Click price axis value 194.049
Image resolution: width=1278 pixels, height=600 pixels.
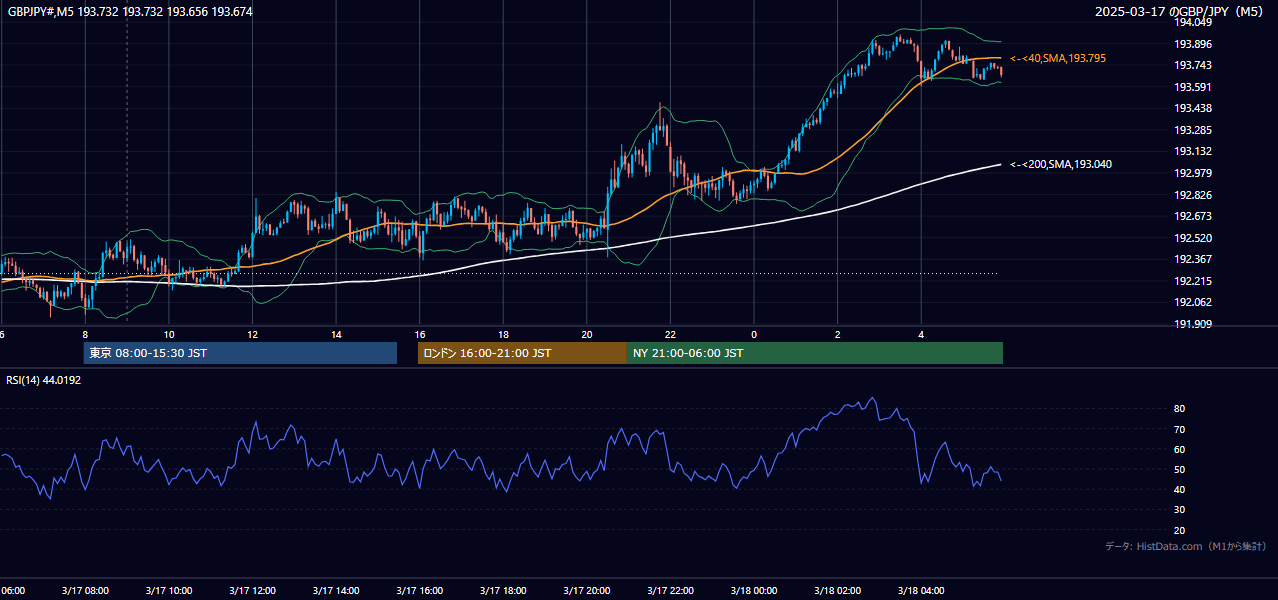coord(1193,22)
